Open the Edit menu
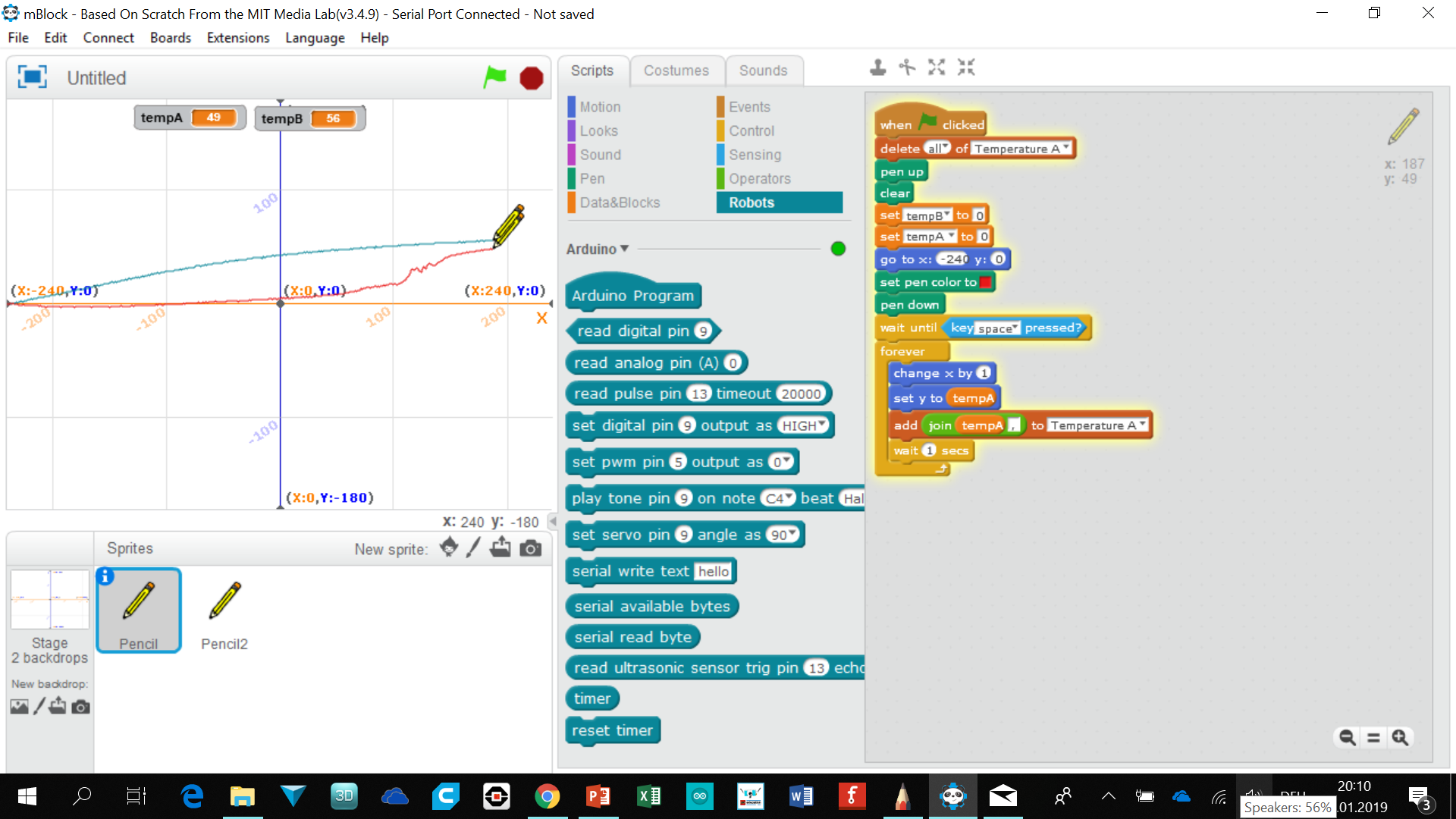 [55, 38]
